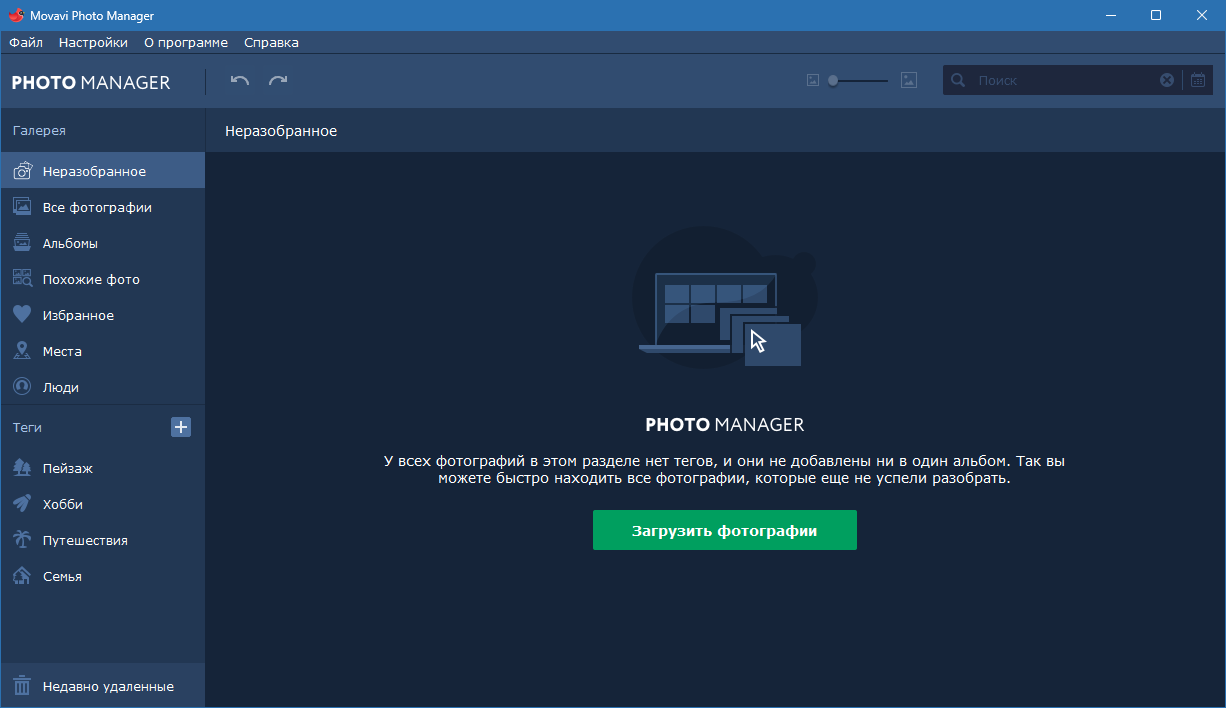Select Неразобранное label in gallery list
Image resolution: width=1226 pixels, height=708 pixels.
pyautogui.click(x=94, y=171)
